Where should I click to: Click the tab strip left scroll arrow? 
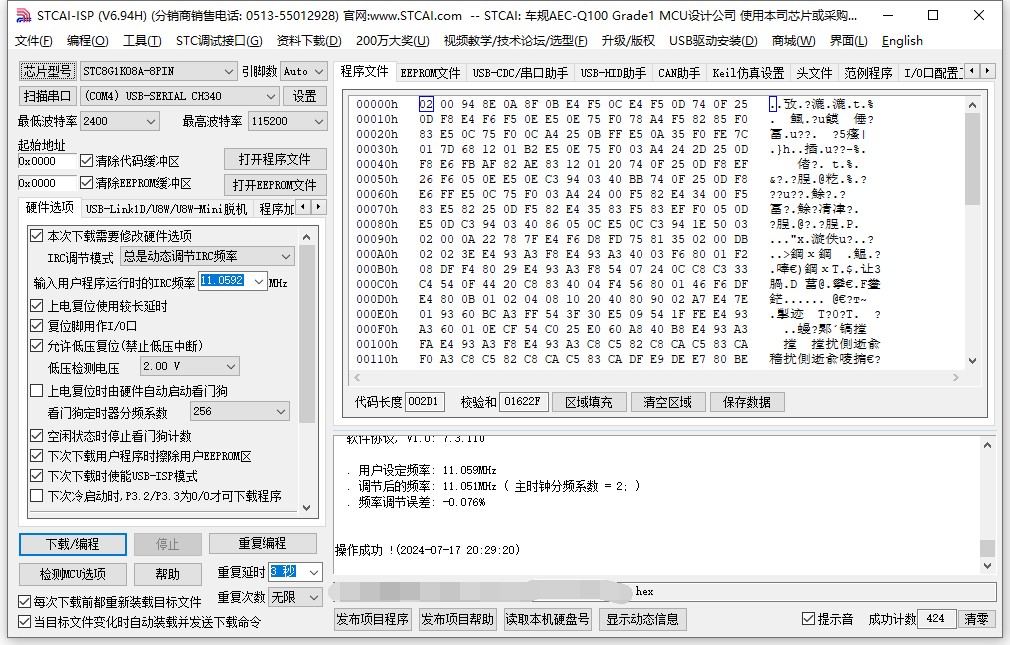point(972,70)
